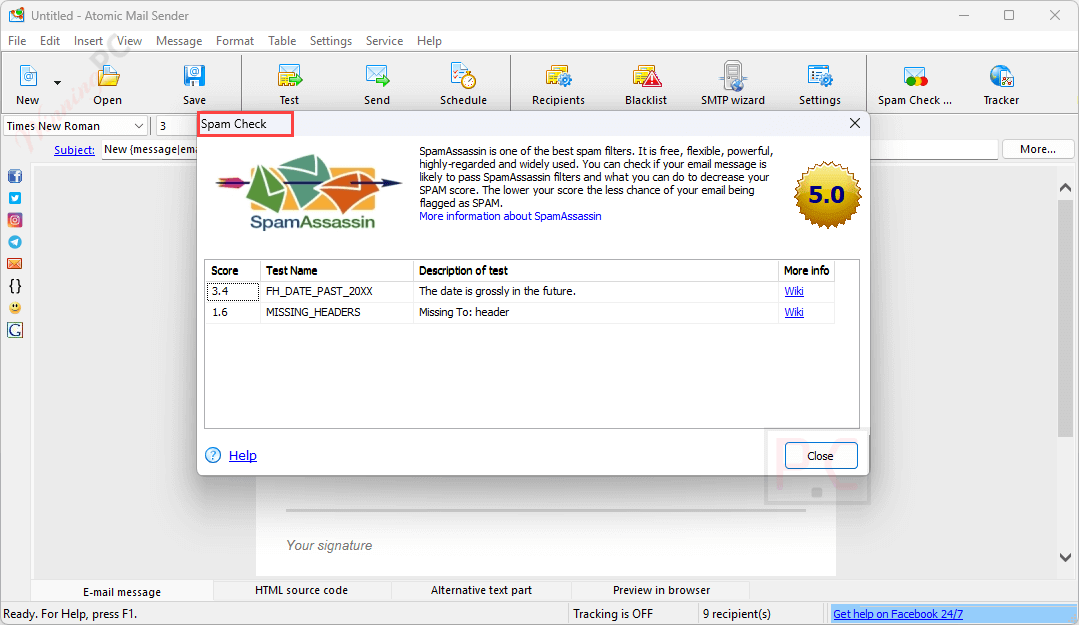Open the Help menu in menu bar
The width and height of the screenshot is (1079, 625).
click(429, 41)
